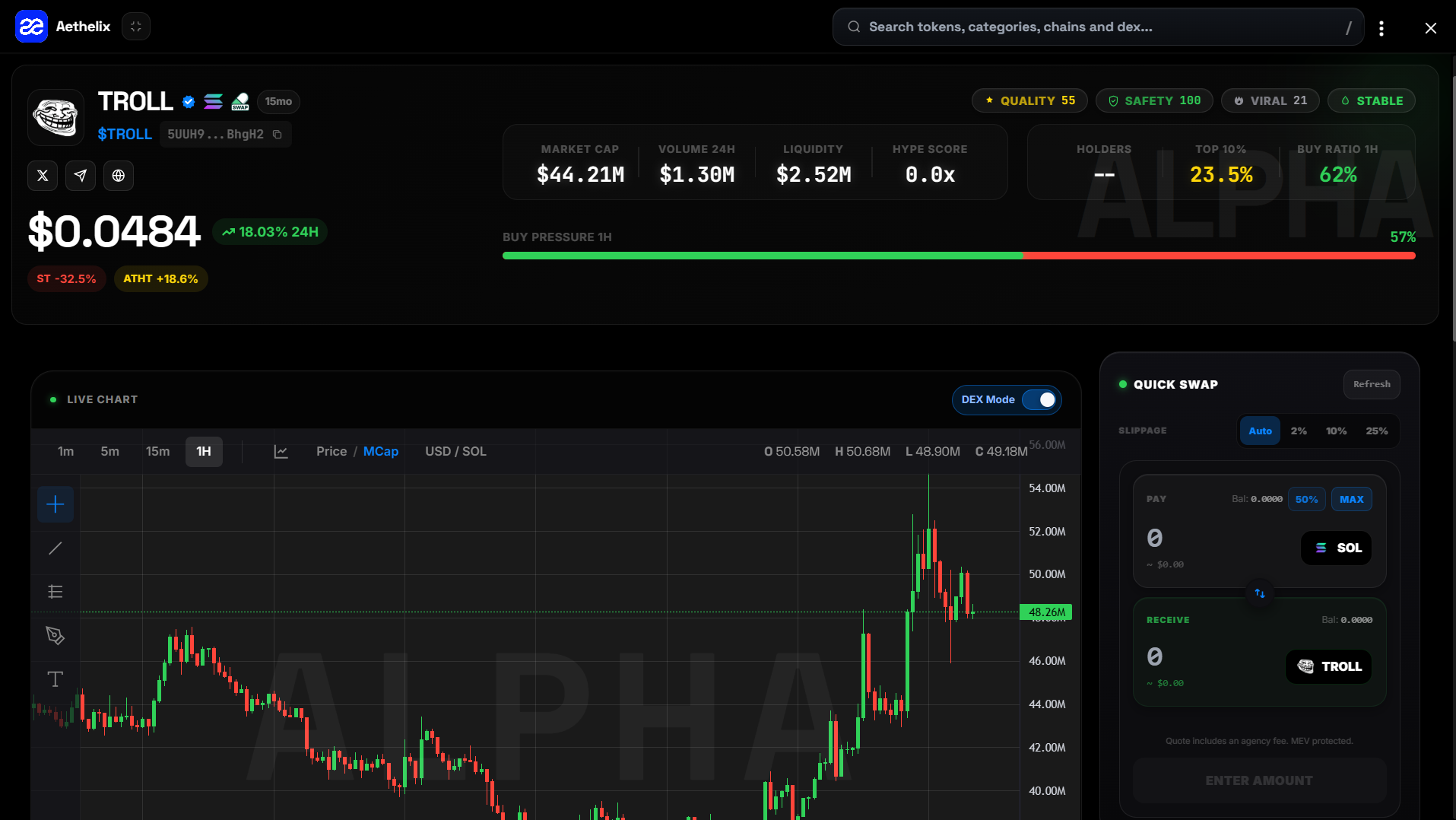
Task: Click the Aethelix logo icon
Action: point(31,27)
